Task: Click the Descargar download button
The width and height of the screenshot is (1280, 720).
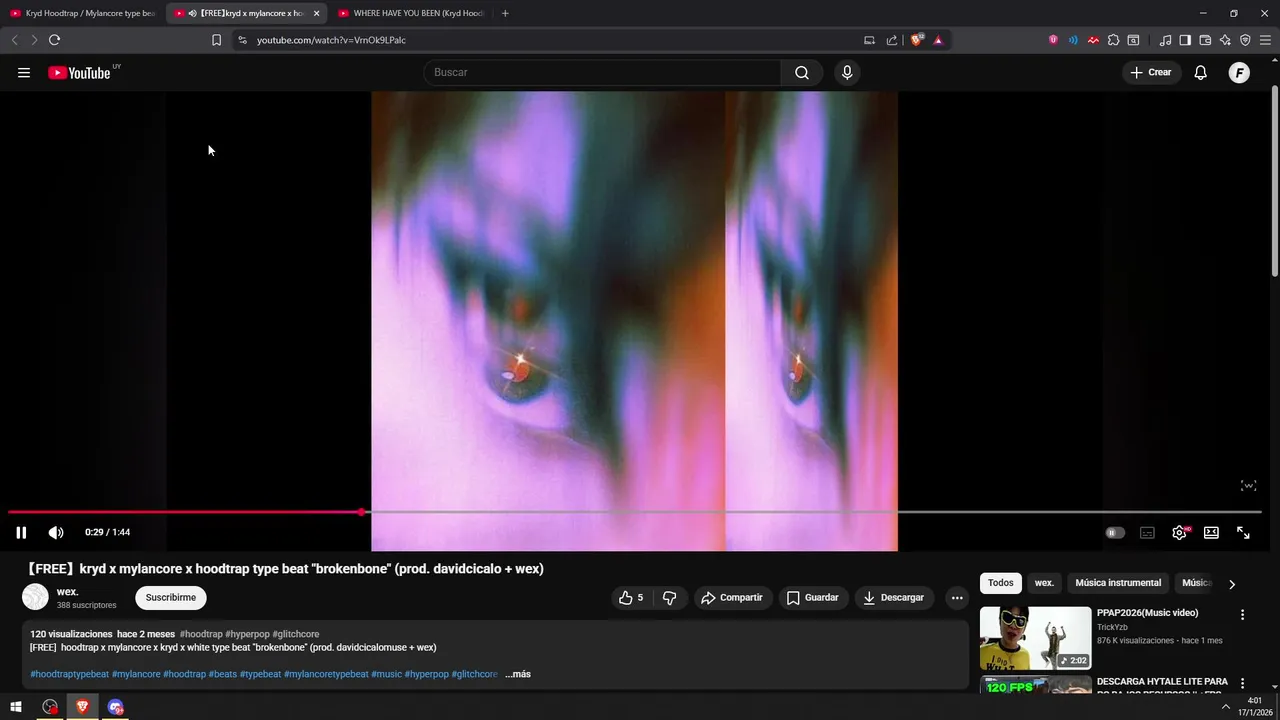Action: coord(893,598)
